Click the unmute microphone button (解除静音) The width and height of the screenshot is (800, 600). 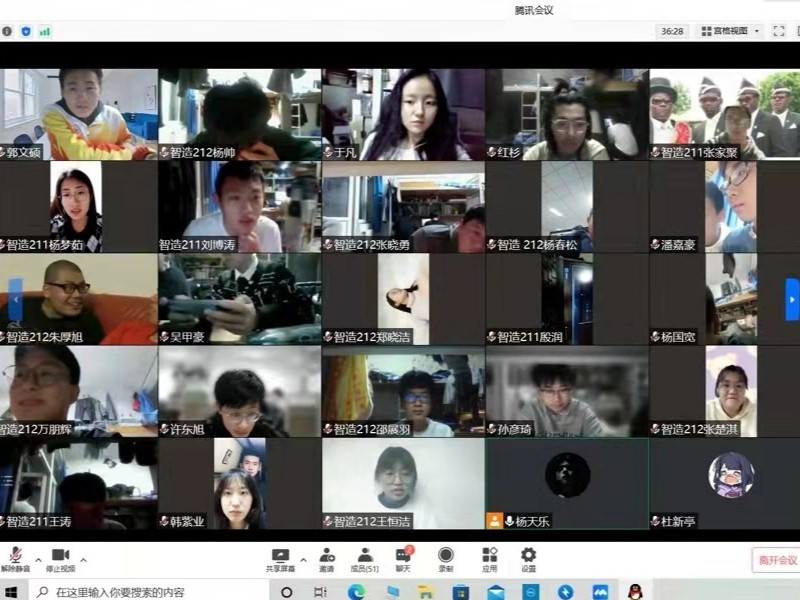[15, 556]
